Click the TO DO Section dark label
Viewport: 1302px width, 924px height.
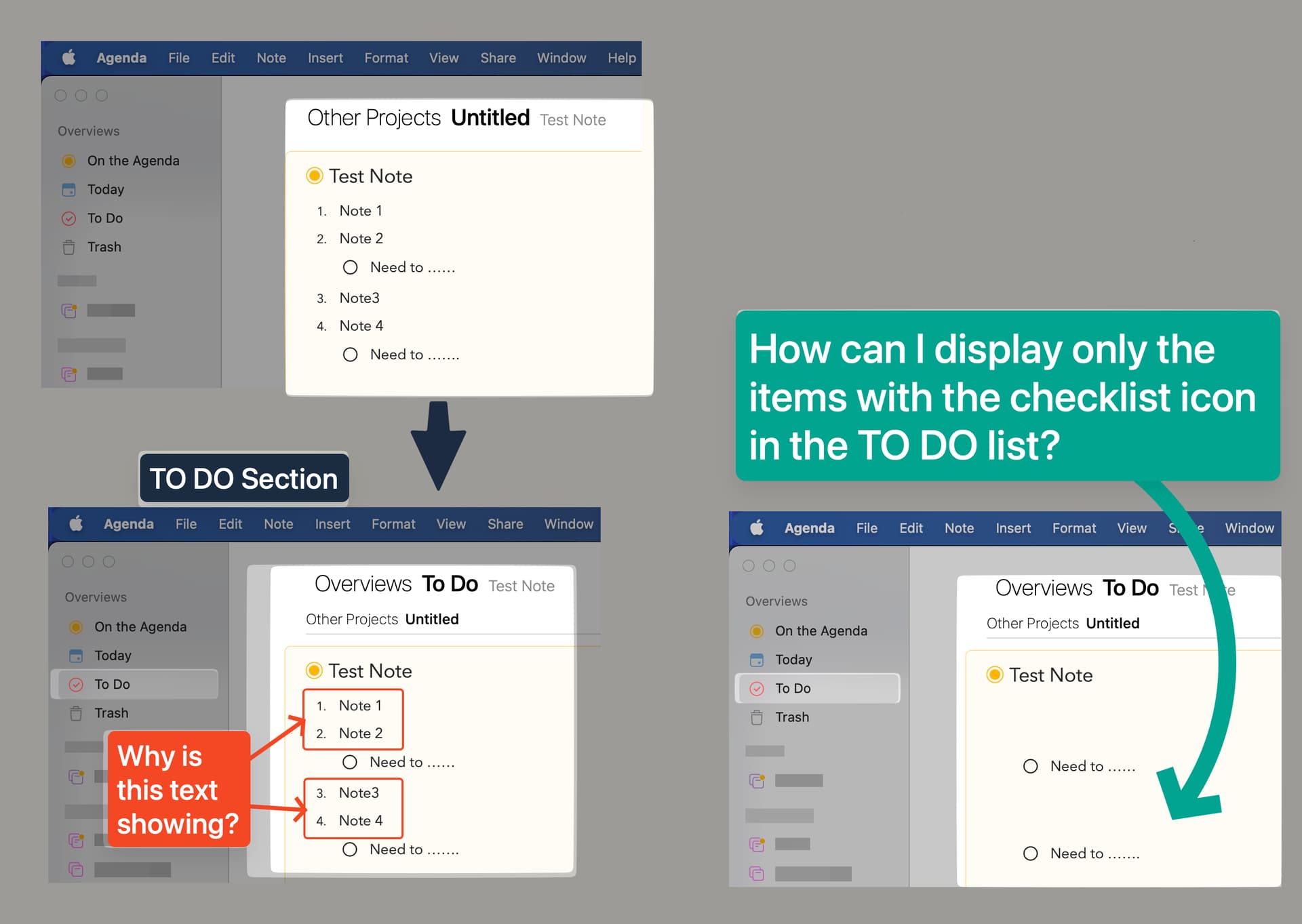(243, 479)
